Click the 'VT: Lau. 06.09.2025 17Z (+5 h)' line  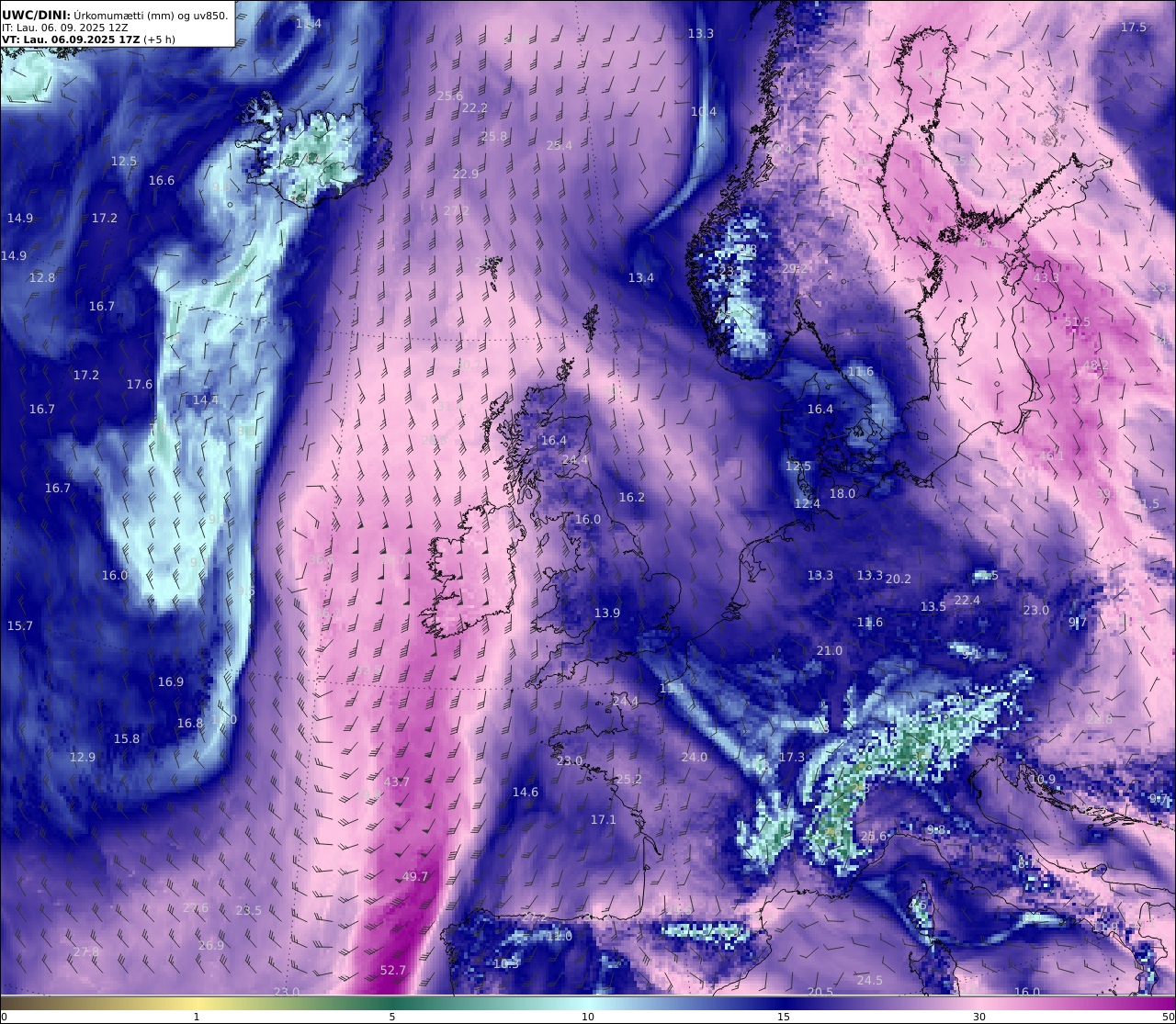(x=88, y=39)
